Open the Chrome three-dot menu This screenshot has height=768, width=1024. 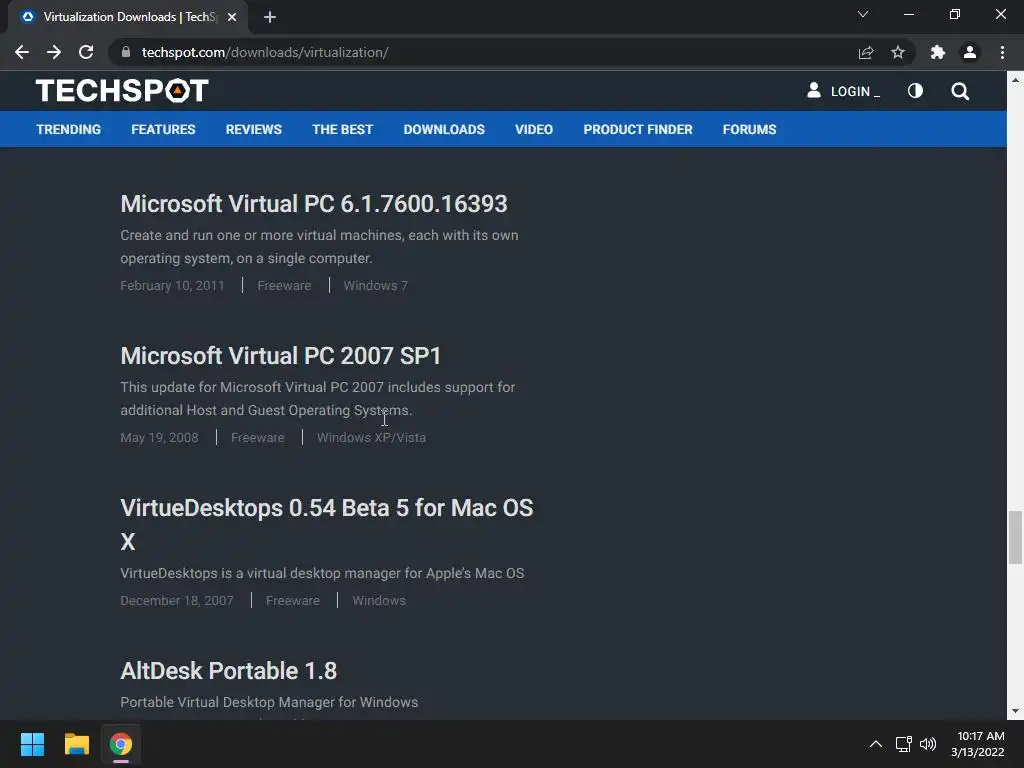(x=1002, y=52)
